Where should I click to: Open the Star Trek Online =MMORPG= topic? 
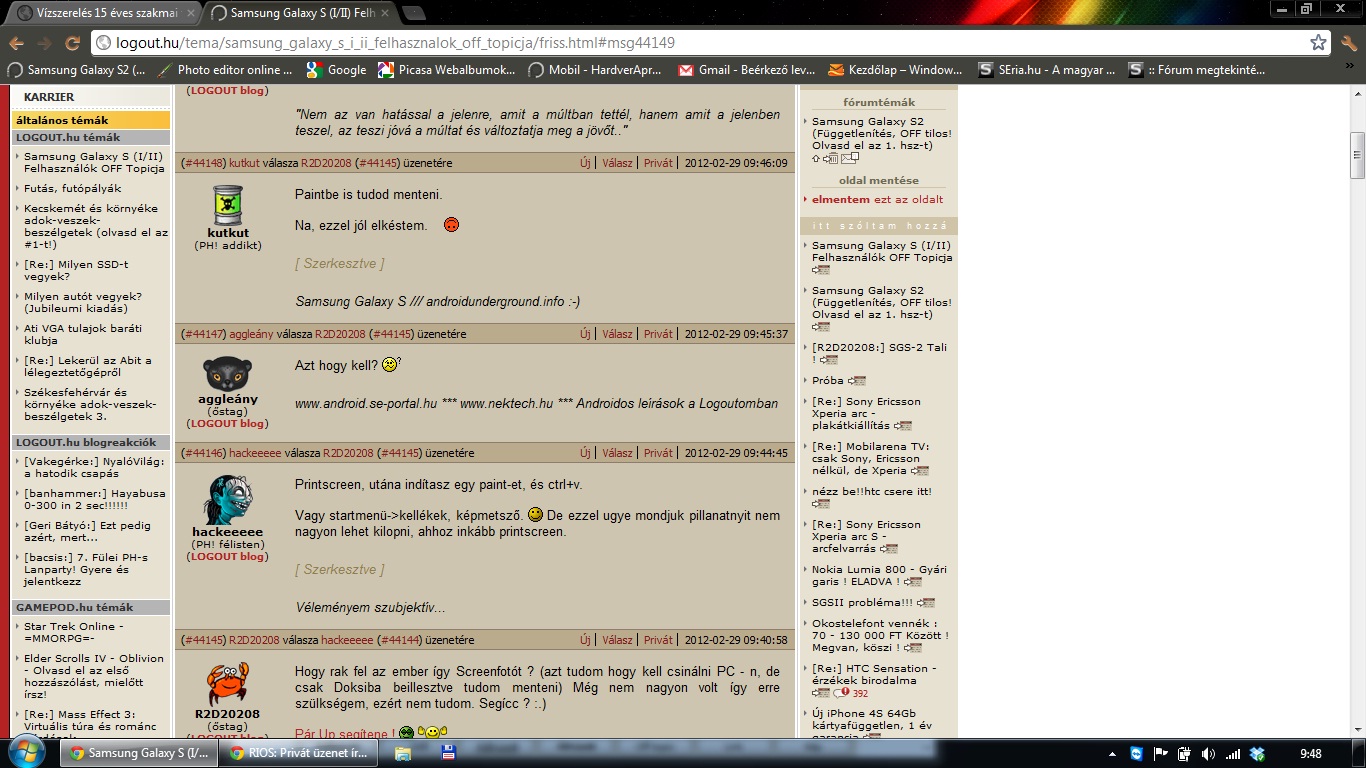[x=74, y=632]
